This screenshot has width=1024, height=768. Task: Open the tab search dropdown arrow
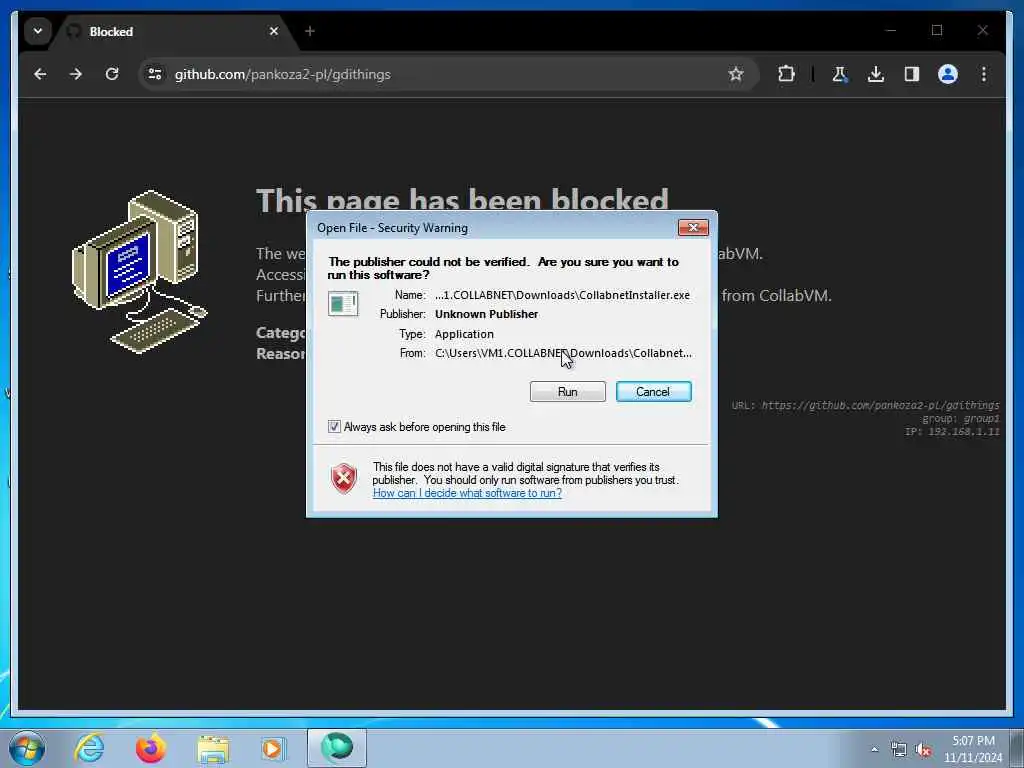[x=38, y=31]
